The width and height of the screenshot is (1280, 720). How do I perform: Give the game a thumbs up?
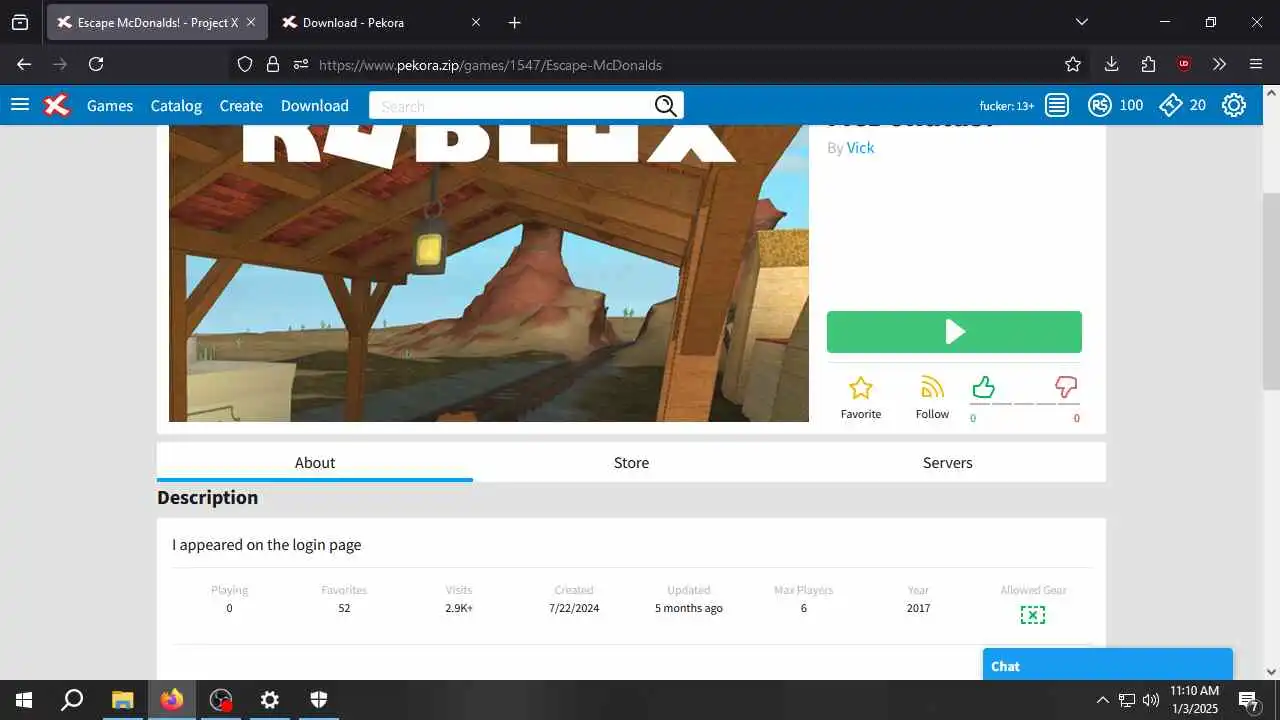pyautogui.click(x=983, y=387)
